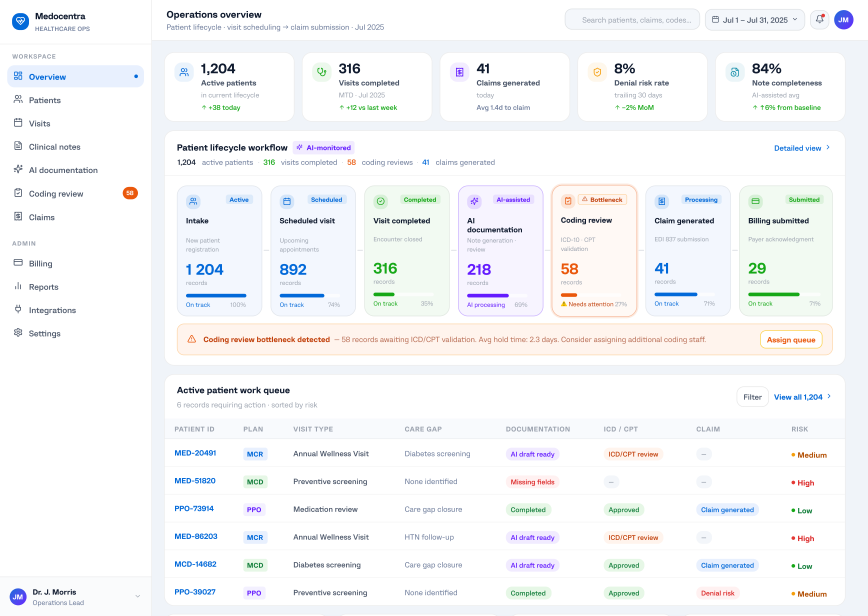Open the notifications bell icon
The width and height of the screenshot is (868, 616).
819,20
